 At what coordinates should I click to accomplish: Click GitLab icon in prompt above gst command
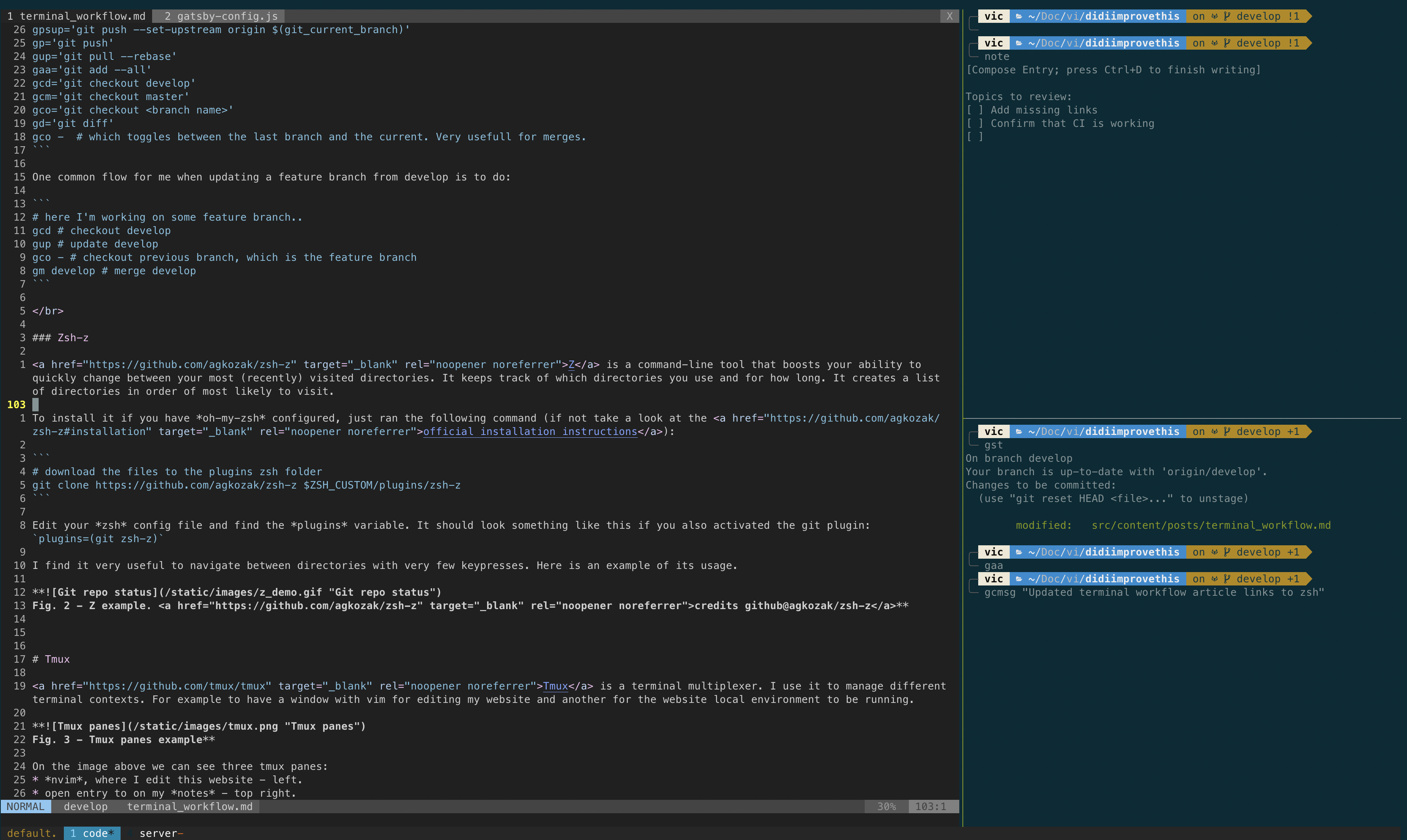[1214, 432]
